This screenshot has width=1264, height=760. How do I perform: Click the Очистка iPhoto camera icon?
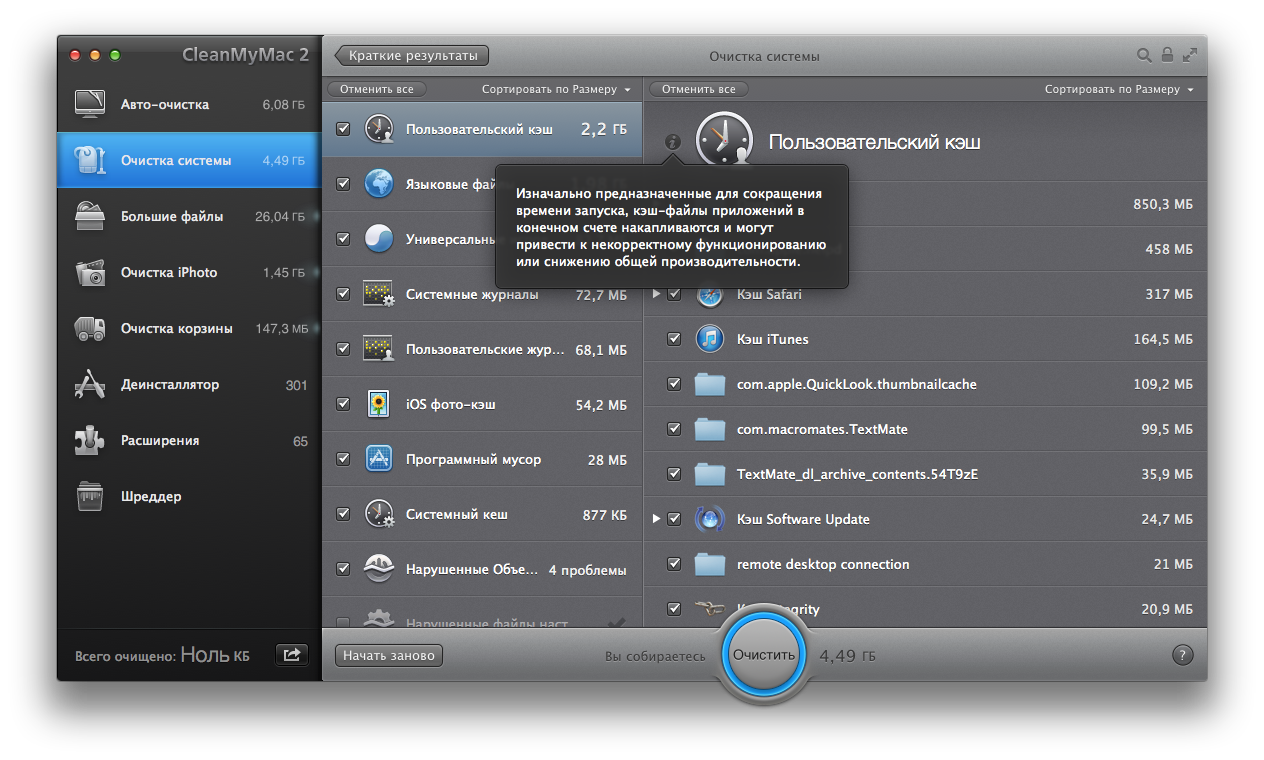[x=90, y=272]
